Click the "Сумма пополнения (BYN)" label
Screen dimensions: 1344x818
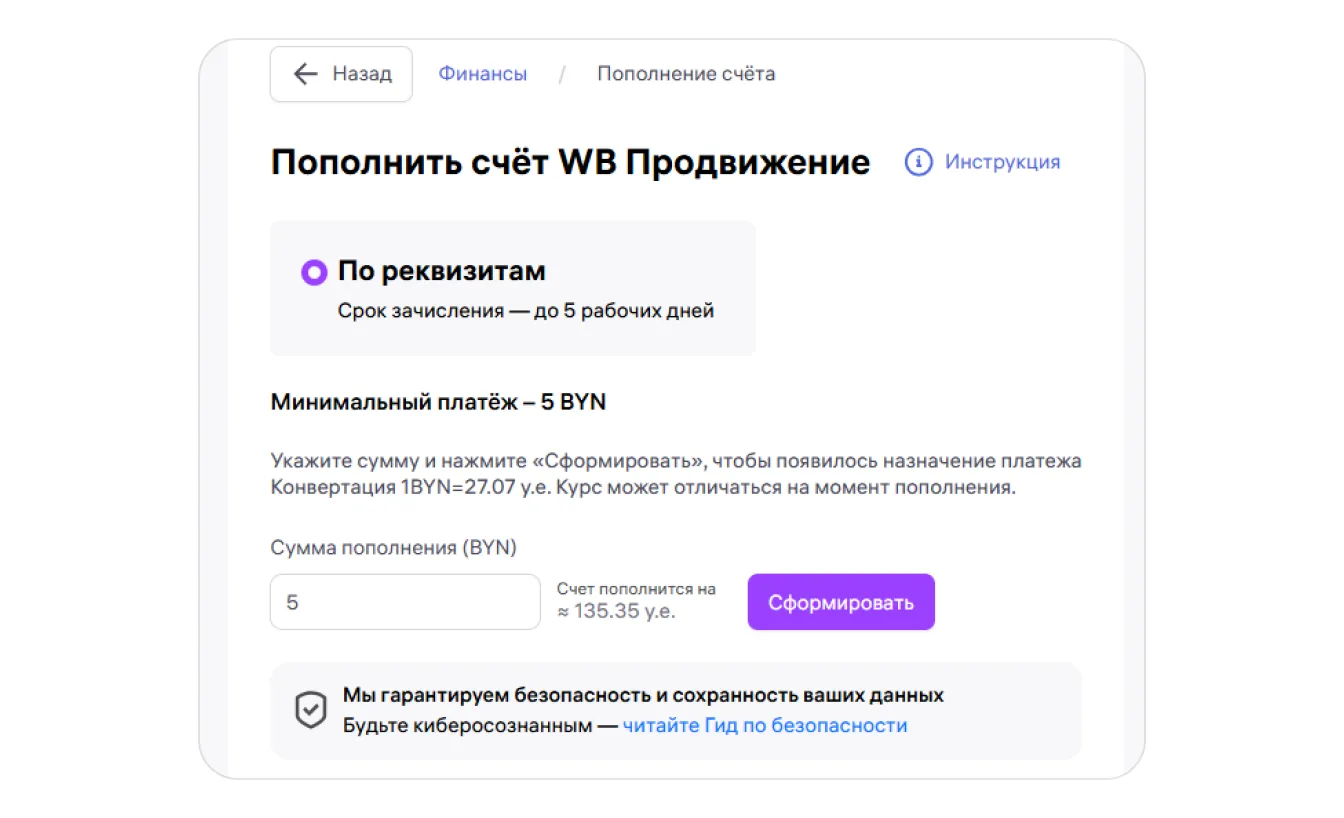click(x=394, y=548)
